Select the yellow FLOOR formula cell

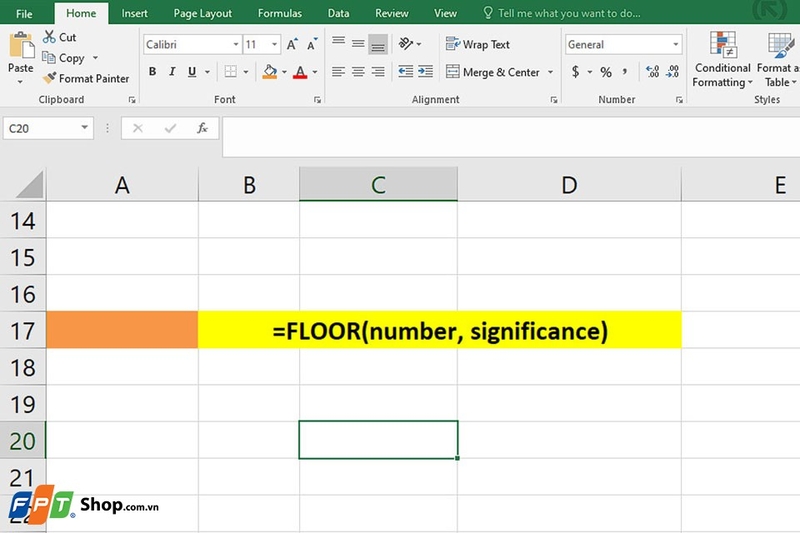440,331
